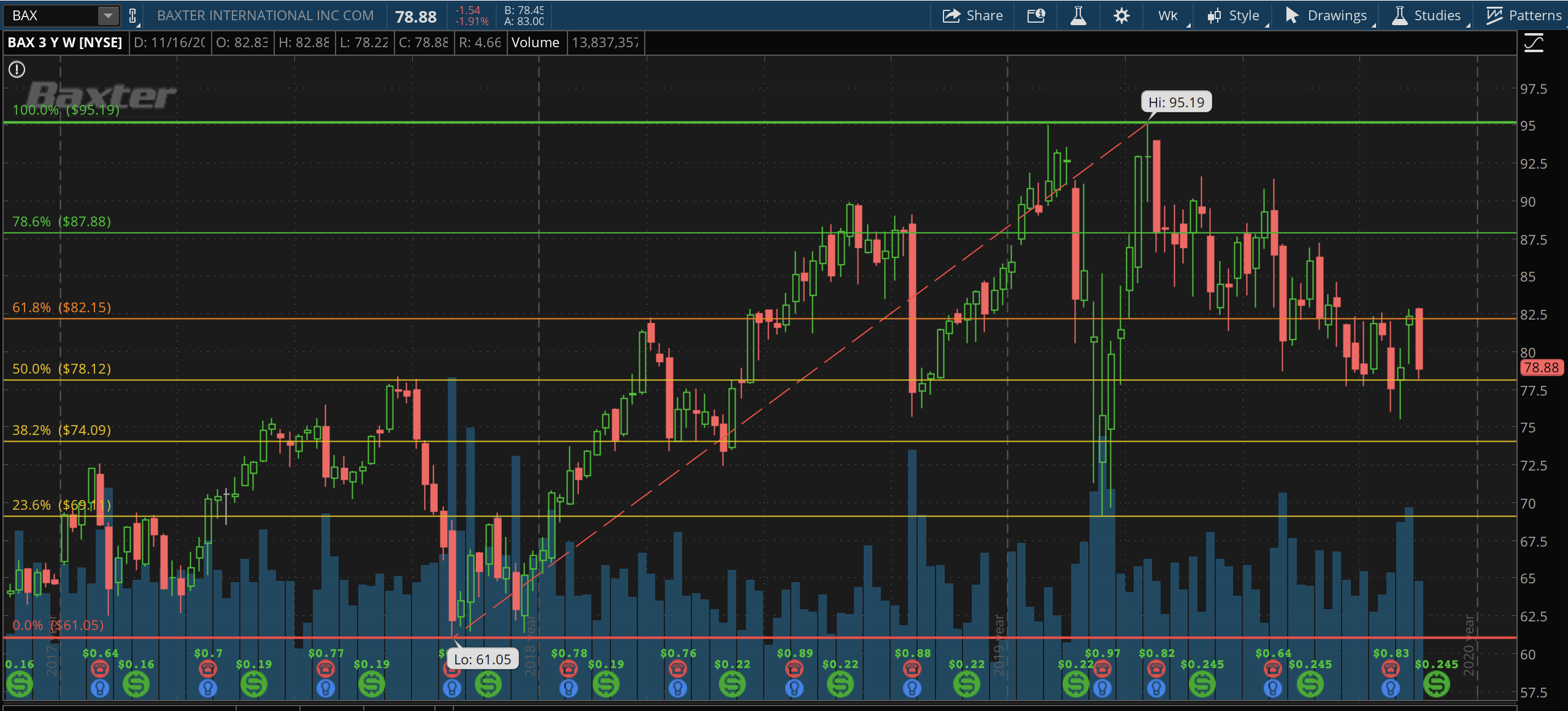Click the Share button
The width and height of the screenshot is (1568, 711).
[x=973, y=15]
